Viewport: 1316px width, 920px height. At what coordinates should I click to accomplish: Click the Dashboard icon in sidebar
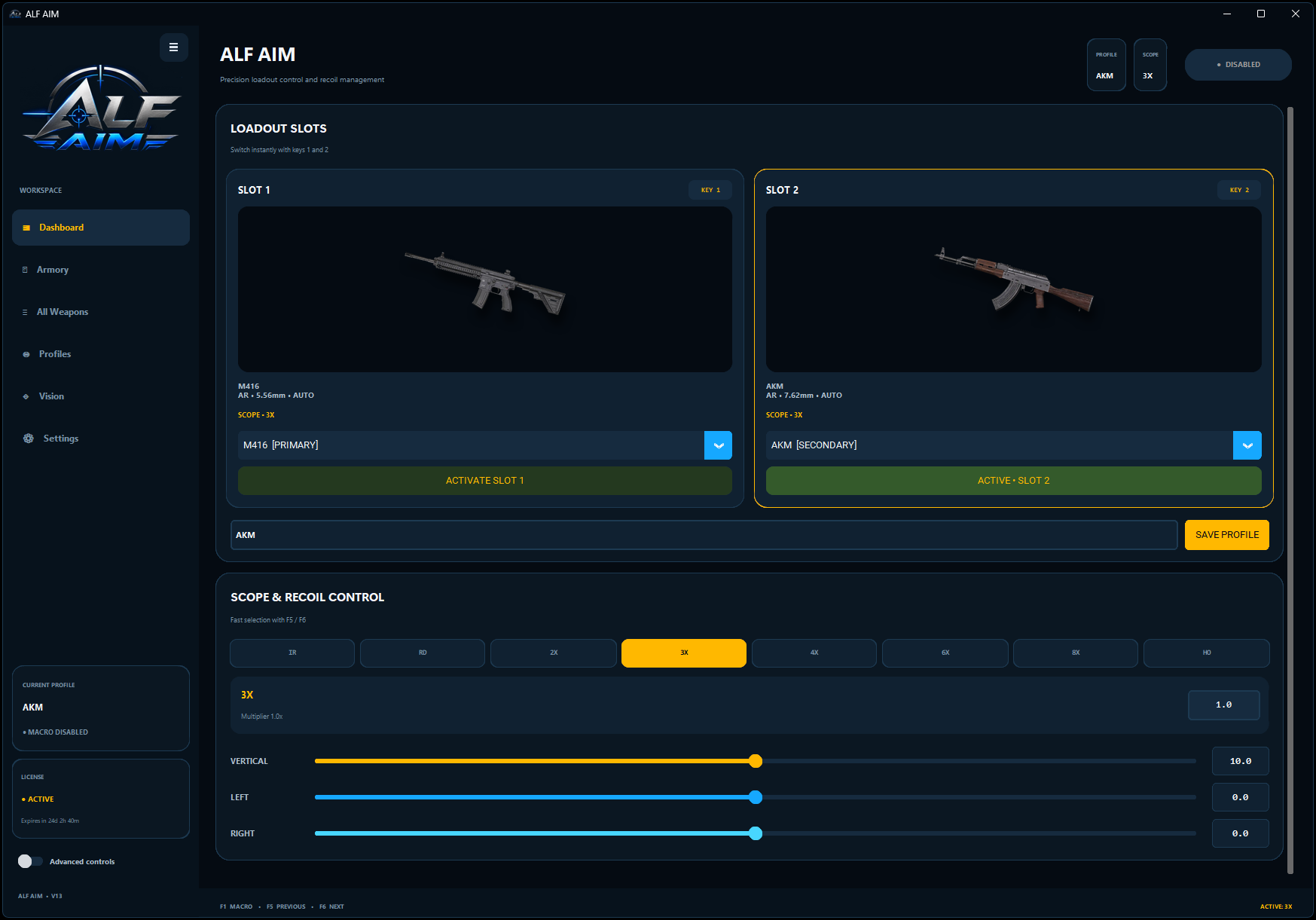(x=26, y=228)
